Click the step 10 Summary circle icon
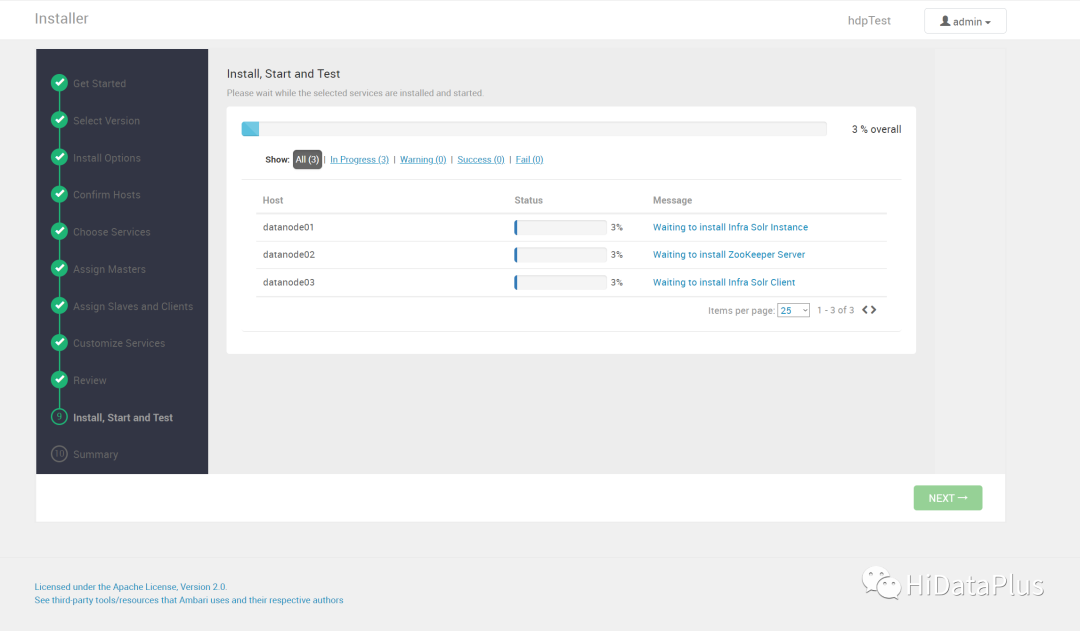The image size is (1080, 631). coord(59,454)
